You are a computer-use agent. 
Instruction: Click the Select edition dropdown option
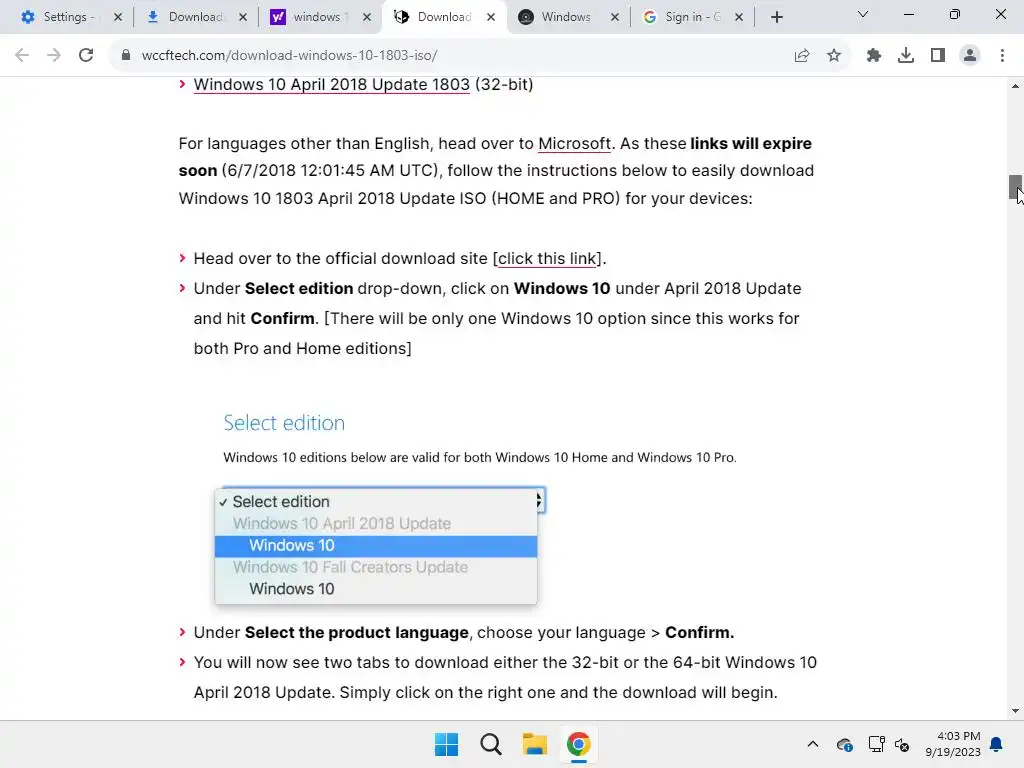click(x=376, y=502)
